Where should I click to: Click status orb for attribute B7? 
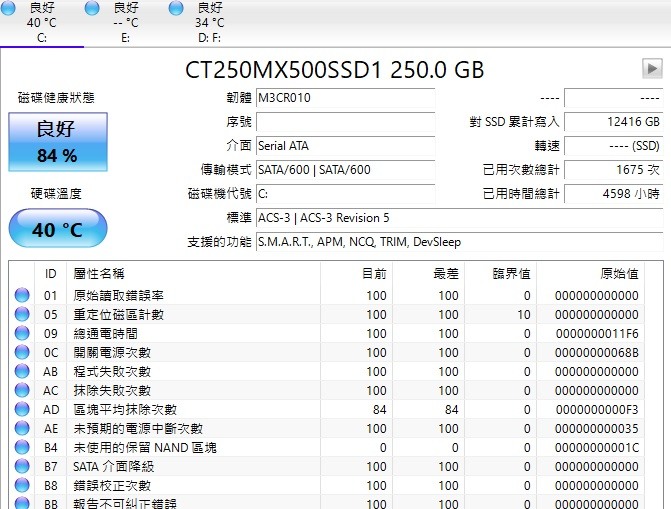pos(22,466)
